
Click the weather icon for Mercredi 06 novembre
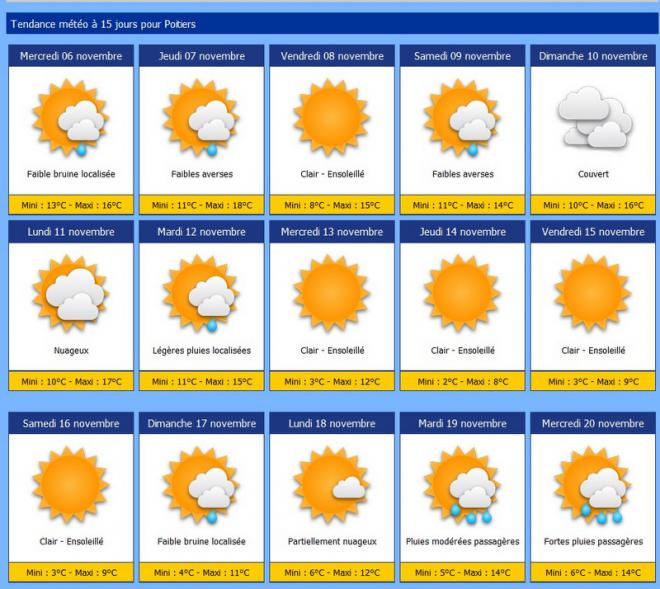71,118
